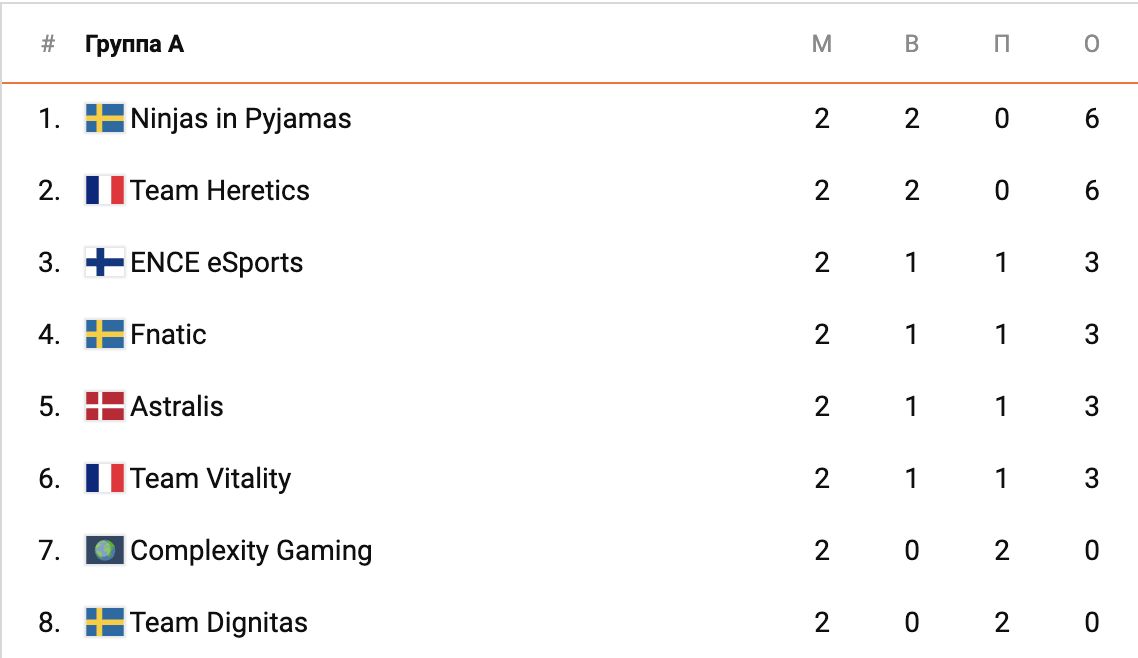Click the В wins column header
This screenshot has width=1138, height=658.
click(912, 45)
